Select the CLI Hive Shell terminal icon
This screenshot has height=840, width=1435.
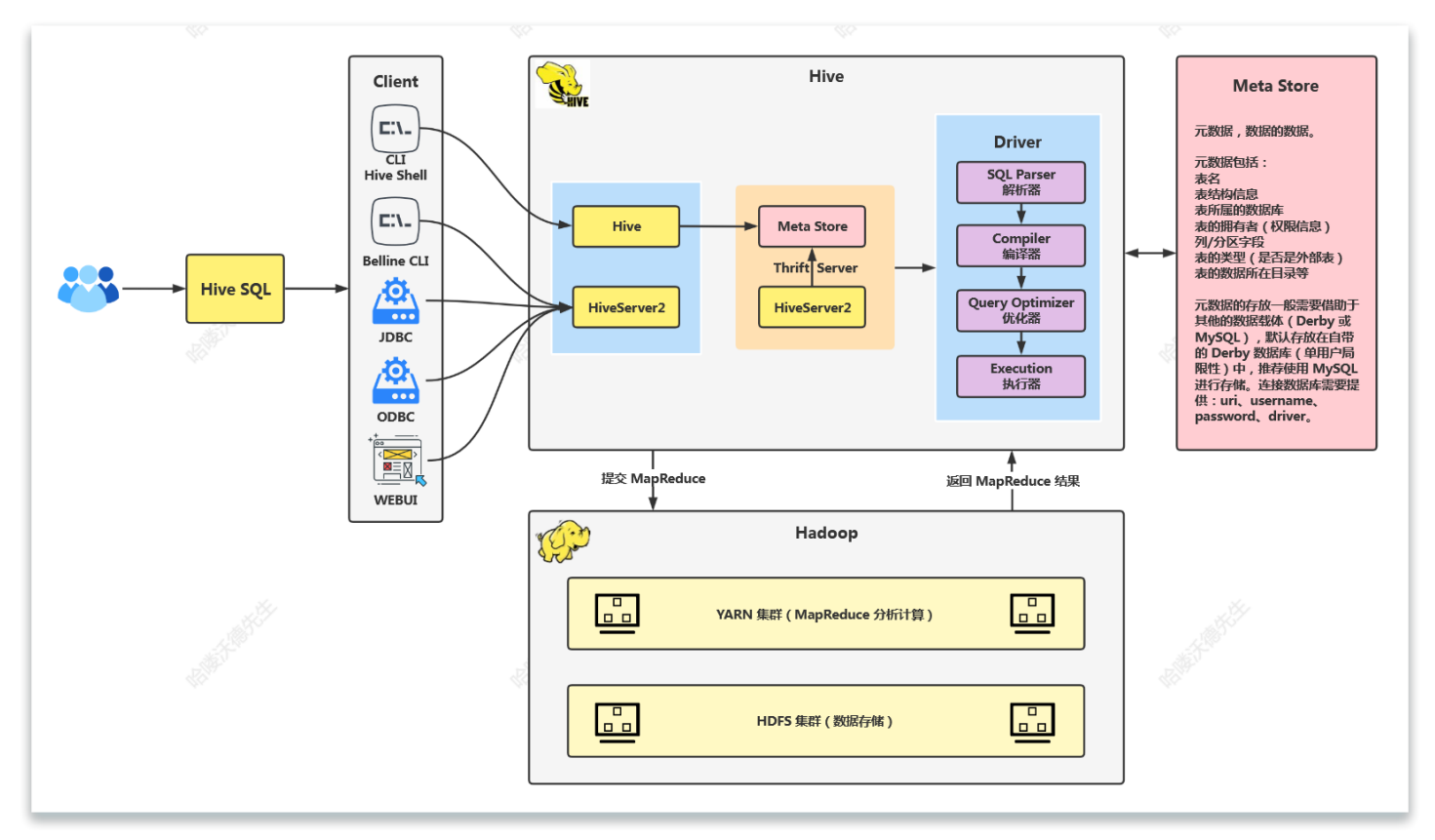pos(395,129)
